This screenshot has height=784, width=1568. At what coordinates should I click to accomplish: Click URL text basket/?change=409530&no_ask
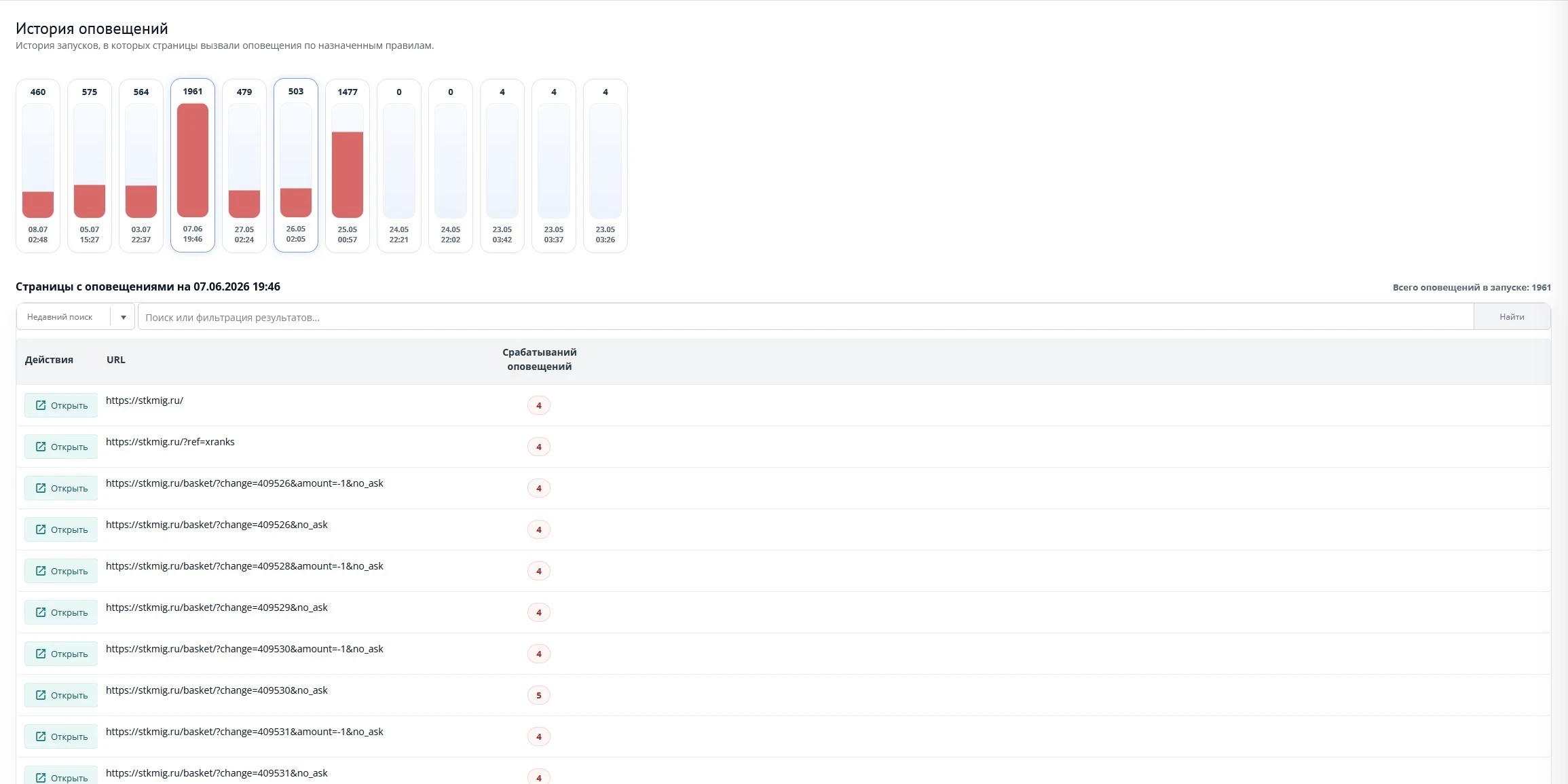pyautogui.click(x=217, y=690)
